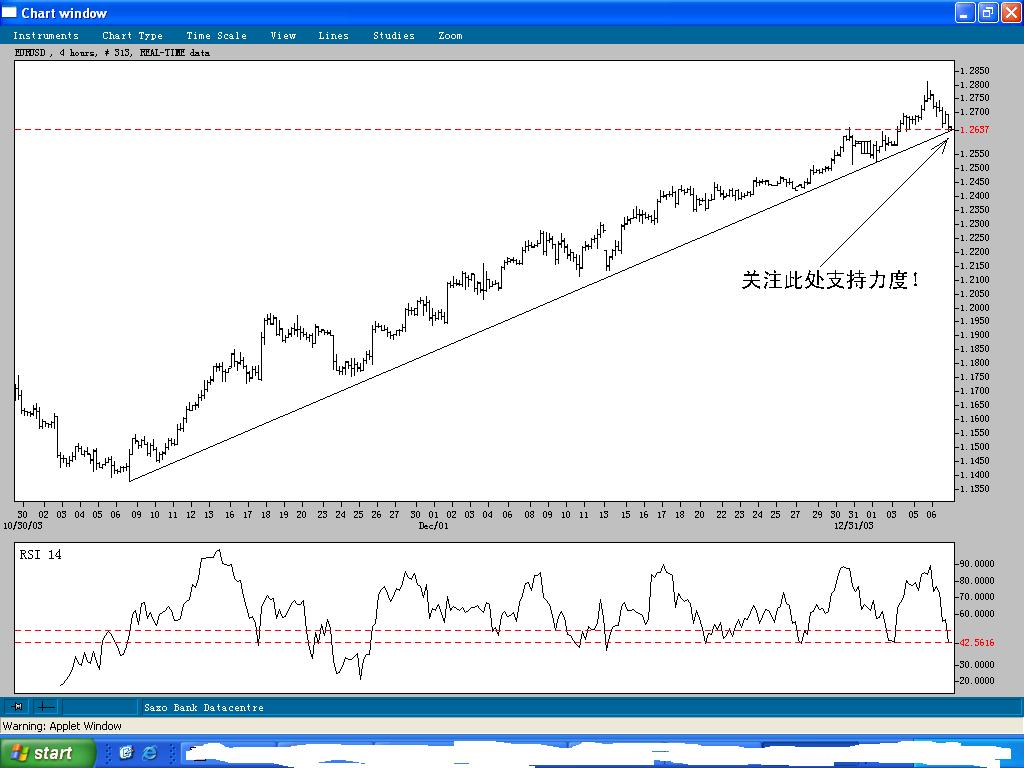Open the Zoom menu

(450, 36)
